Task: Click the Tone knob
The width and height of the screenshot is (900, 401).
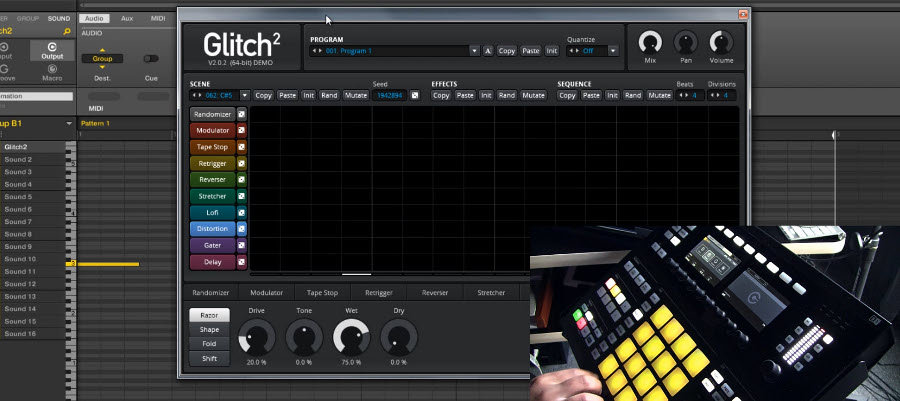Action: tap(304, 337)
